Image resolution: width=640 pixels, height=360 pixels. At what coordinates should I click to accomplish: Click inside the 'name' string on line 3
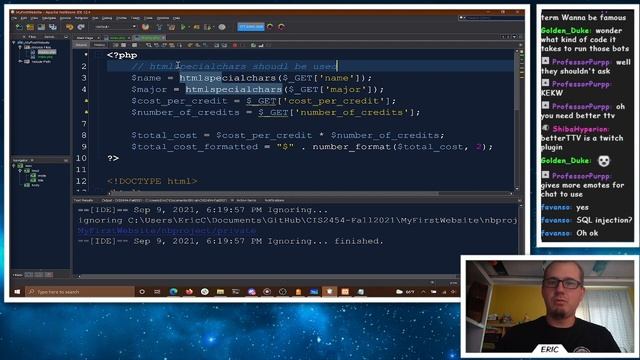tap(336, 78)
